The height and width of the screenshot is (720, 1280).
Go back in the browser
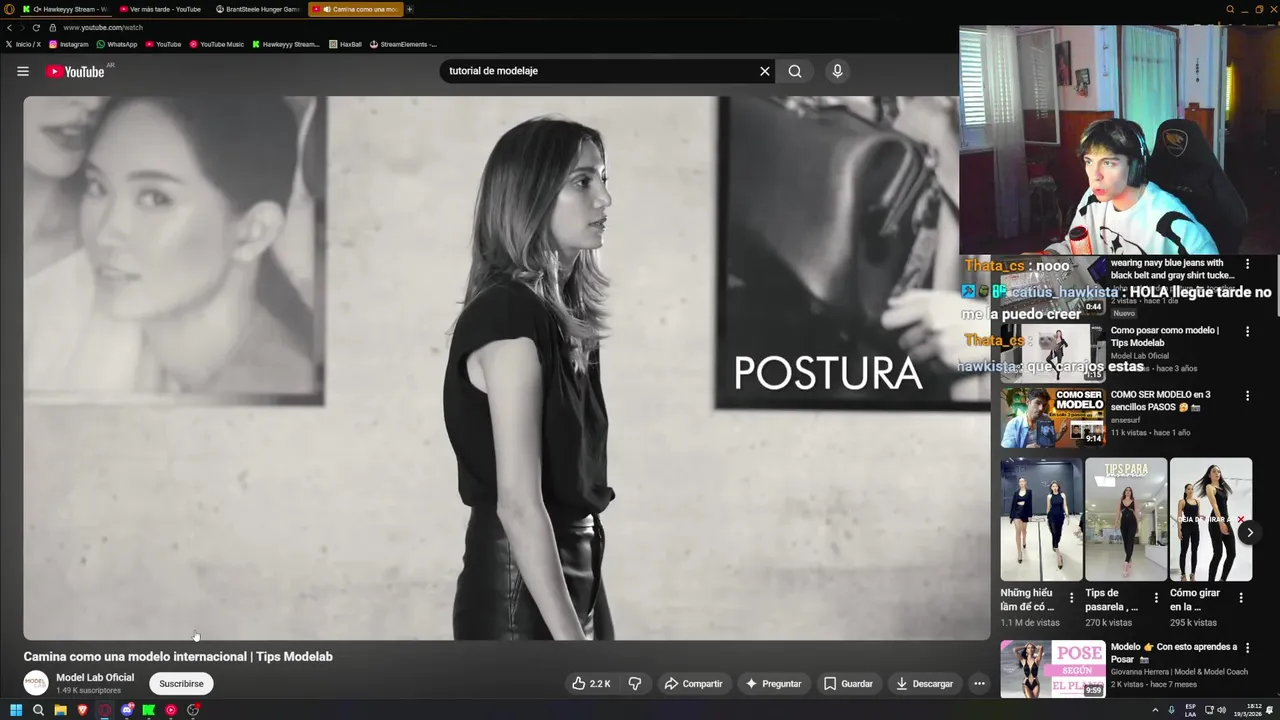(9, 28)
